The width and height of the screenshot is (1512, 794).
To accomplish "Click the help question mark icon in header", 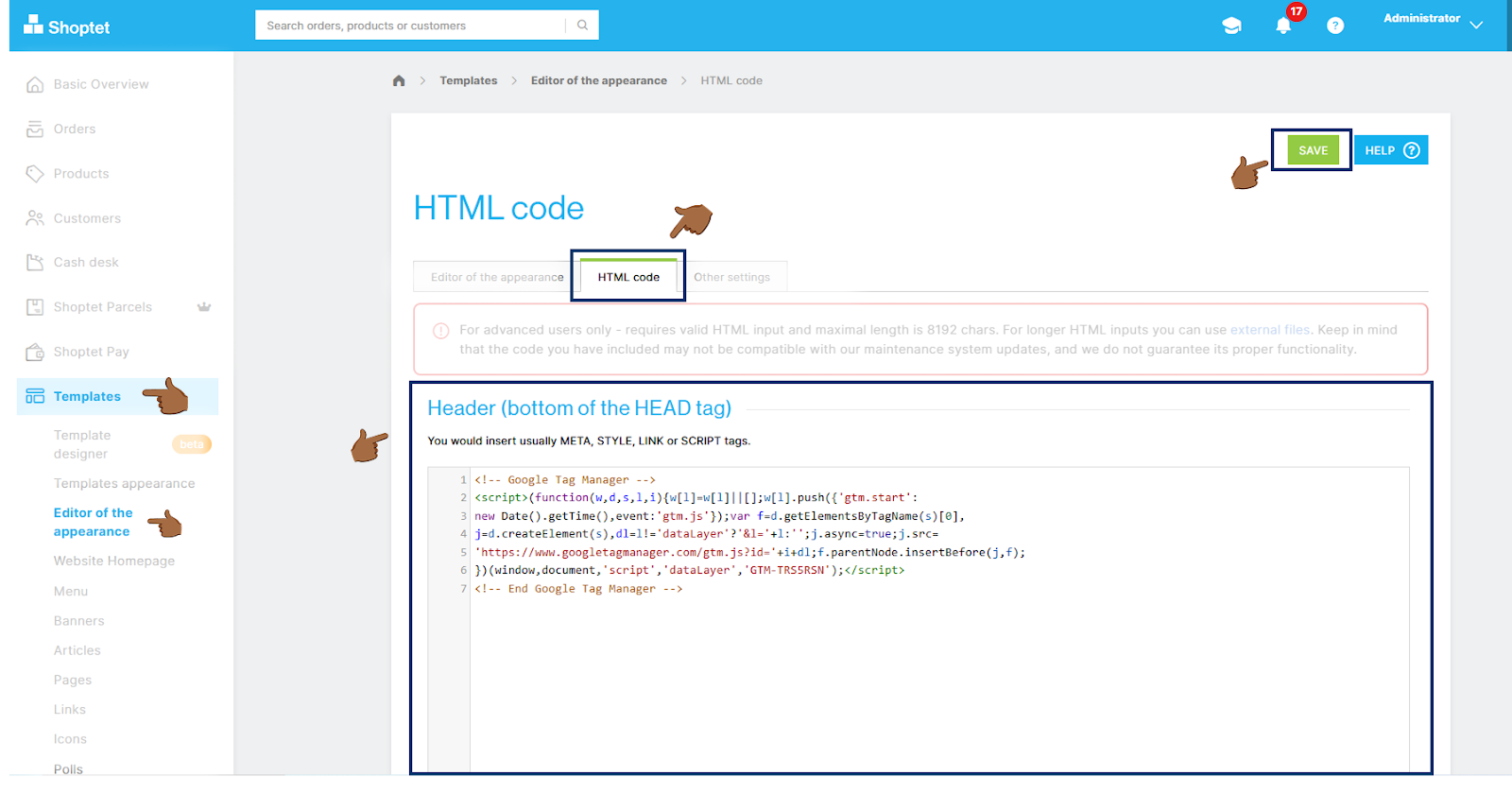I will pyautogui.click(x=1335, y=26).
